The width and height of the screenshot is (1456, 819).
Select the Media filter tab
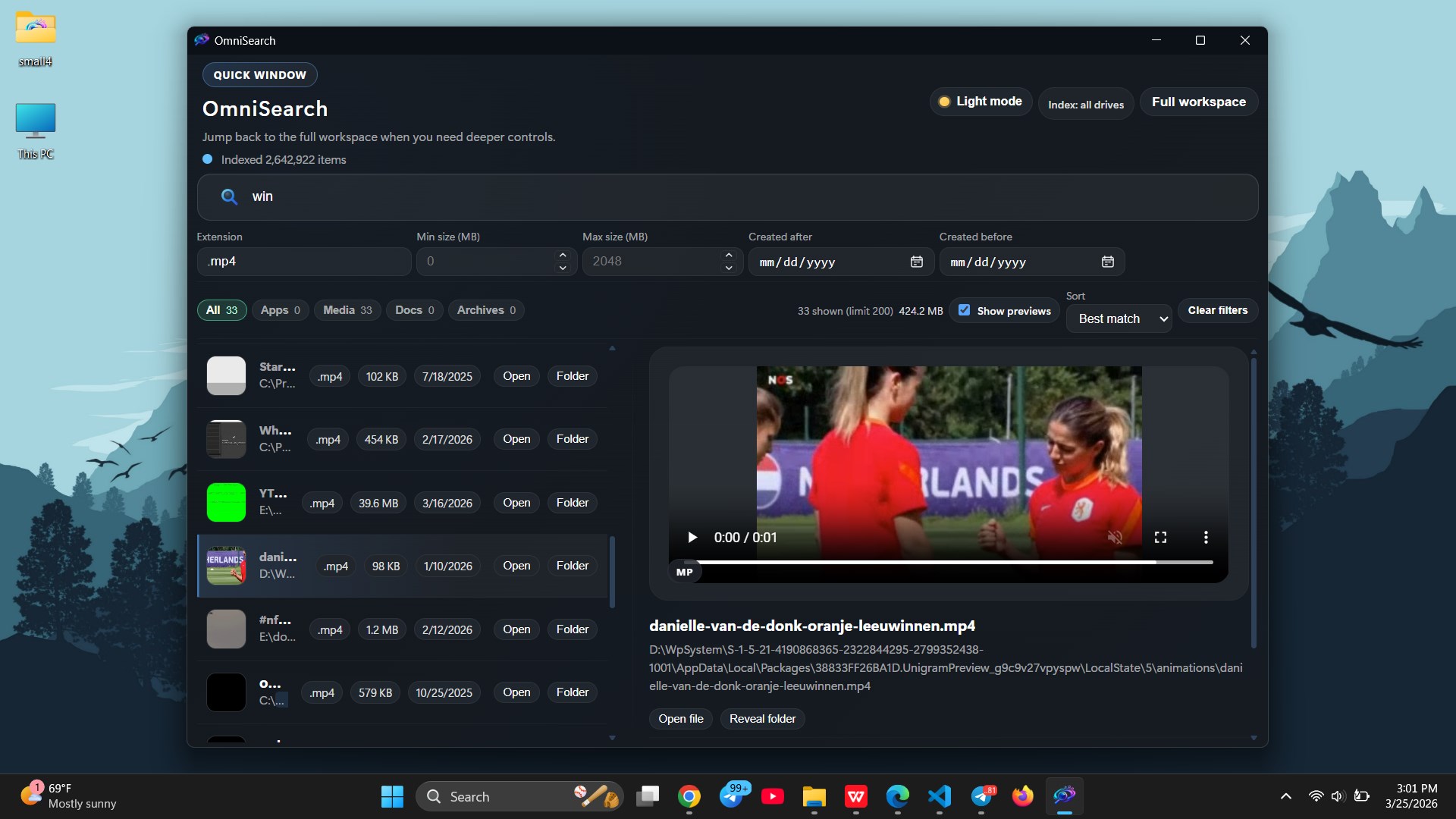click(x=347, y=310)
